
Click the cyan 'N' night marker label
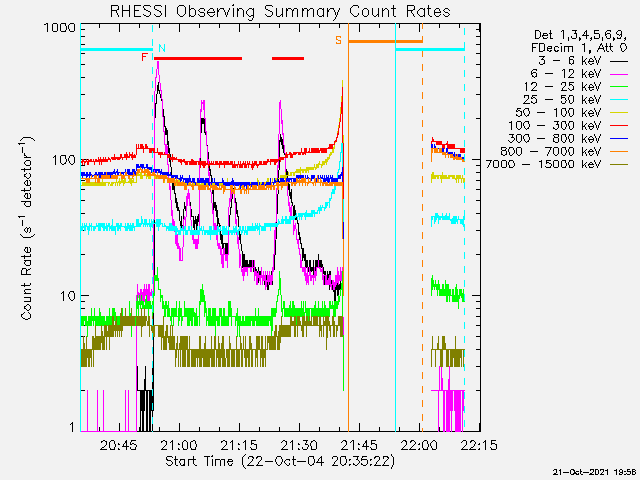tap(162, 48)
